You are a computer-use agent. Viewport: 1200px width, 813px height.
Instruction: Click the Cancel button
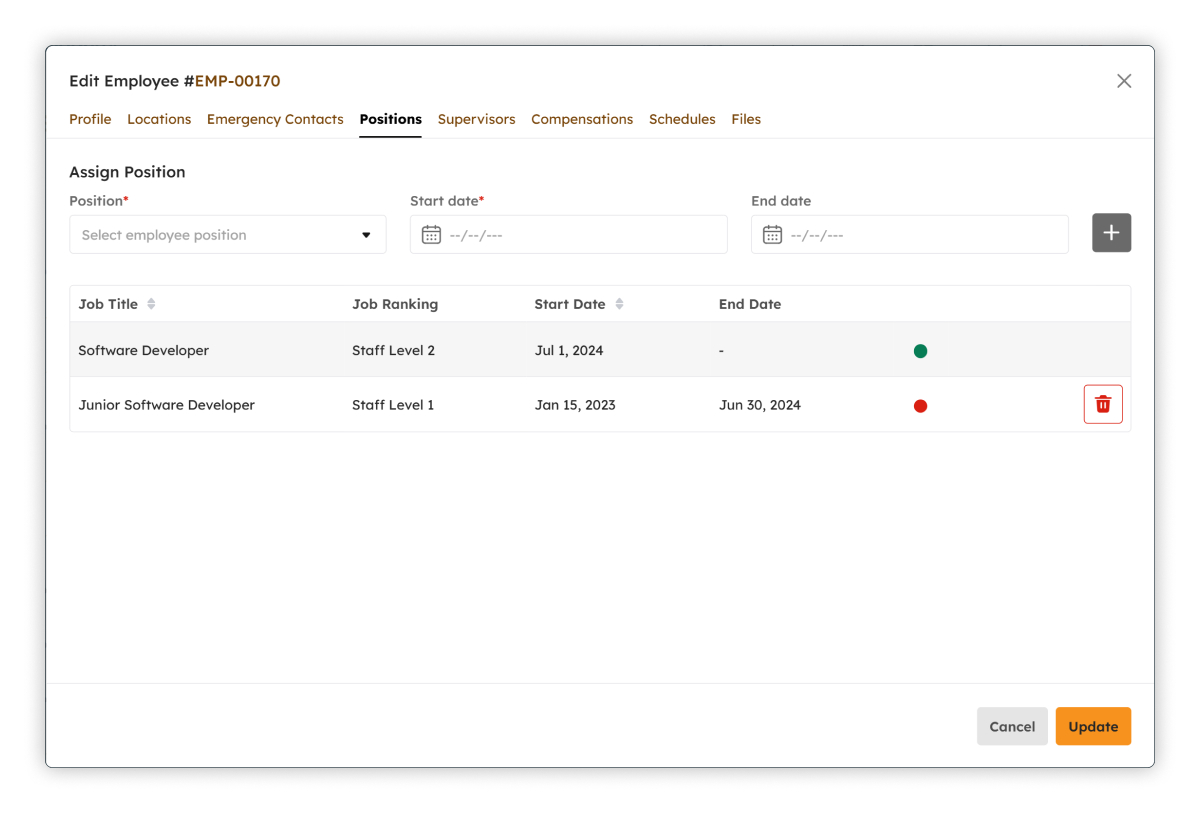[x=1012, y=727]
